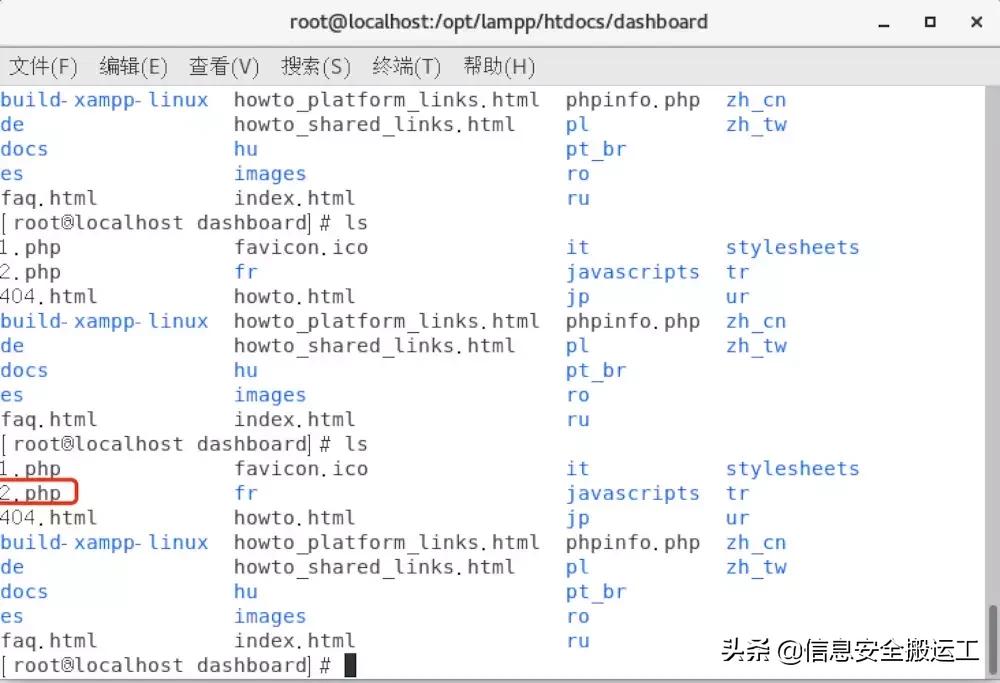The width and height of the screenshot is (1000, 683).
Task: Open the 查看(V) menu
Action: [223, 66]
